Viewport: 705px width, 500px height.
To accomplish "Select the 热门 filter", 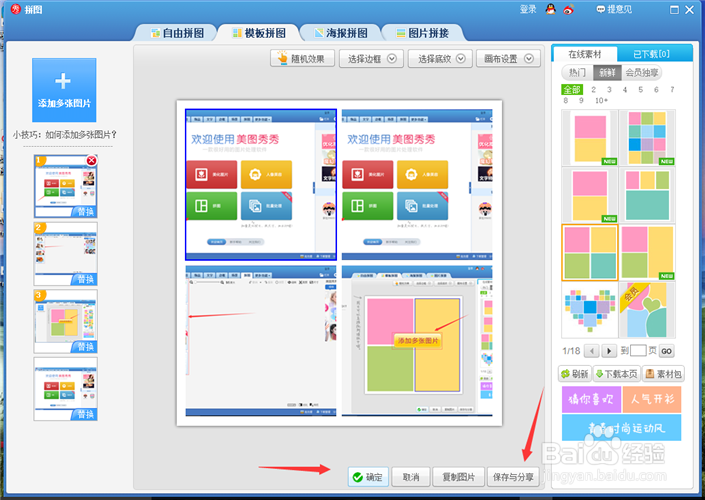I will [577, 72].
